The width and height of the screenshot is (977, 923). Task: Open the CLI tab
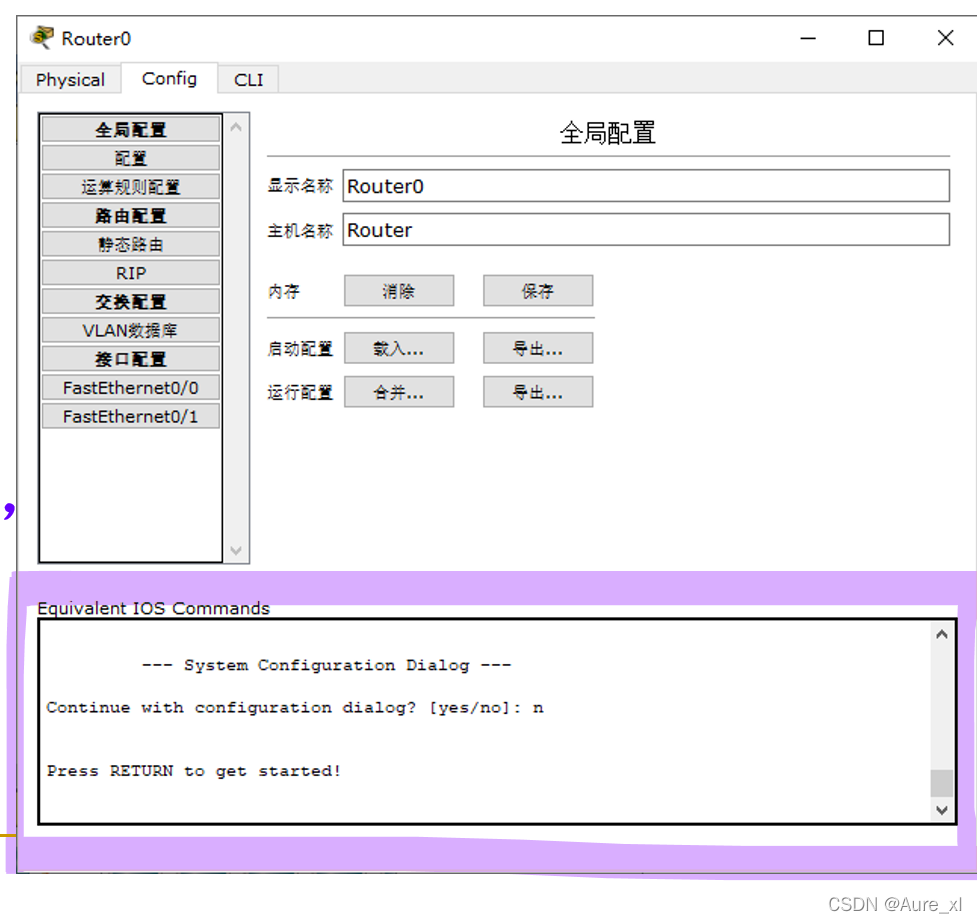pos(249,80)
